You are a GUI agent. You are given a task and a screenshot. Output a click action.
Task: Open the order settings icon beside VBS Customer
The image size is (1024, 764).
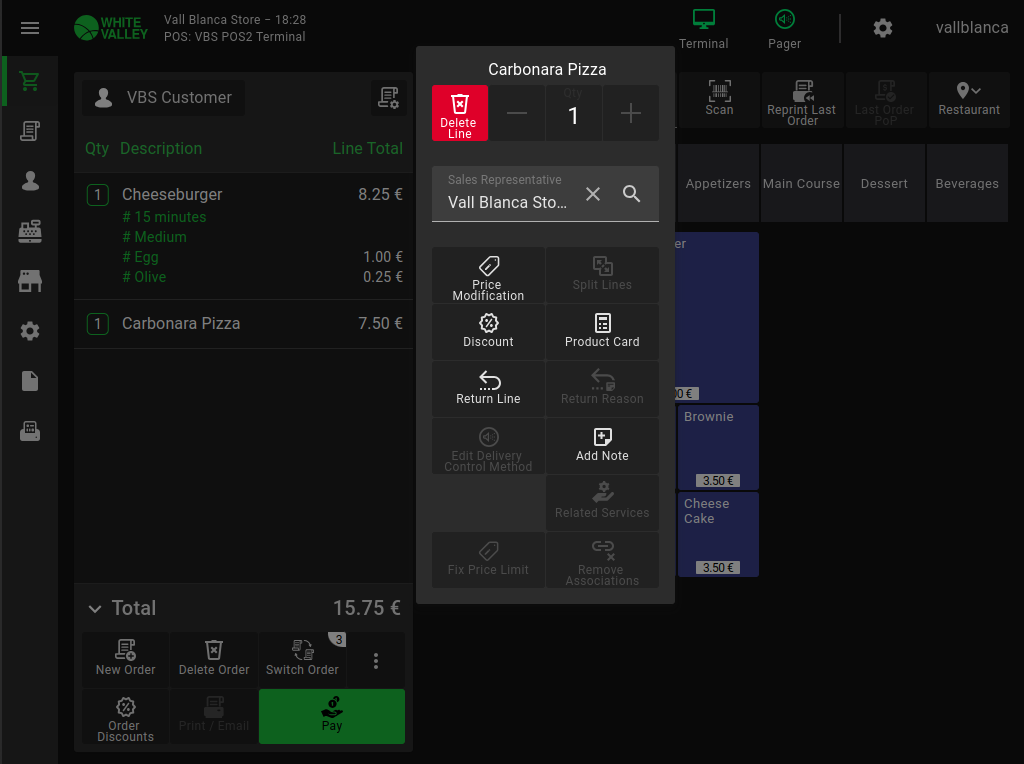tap(389, 98)
